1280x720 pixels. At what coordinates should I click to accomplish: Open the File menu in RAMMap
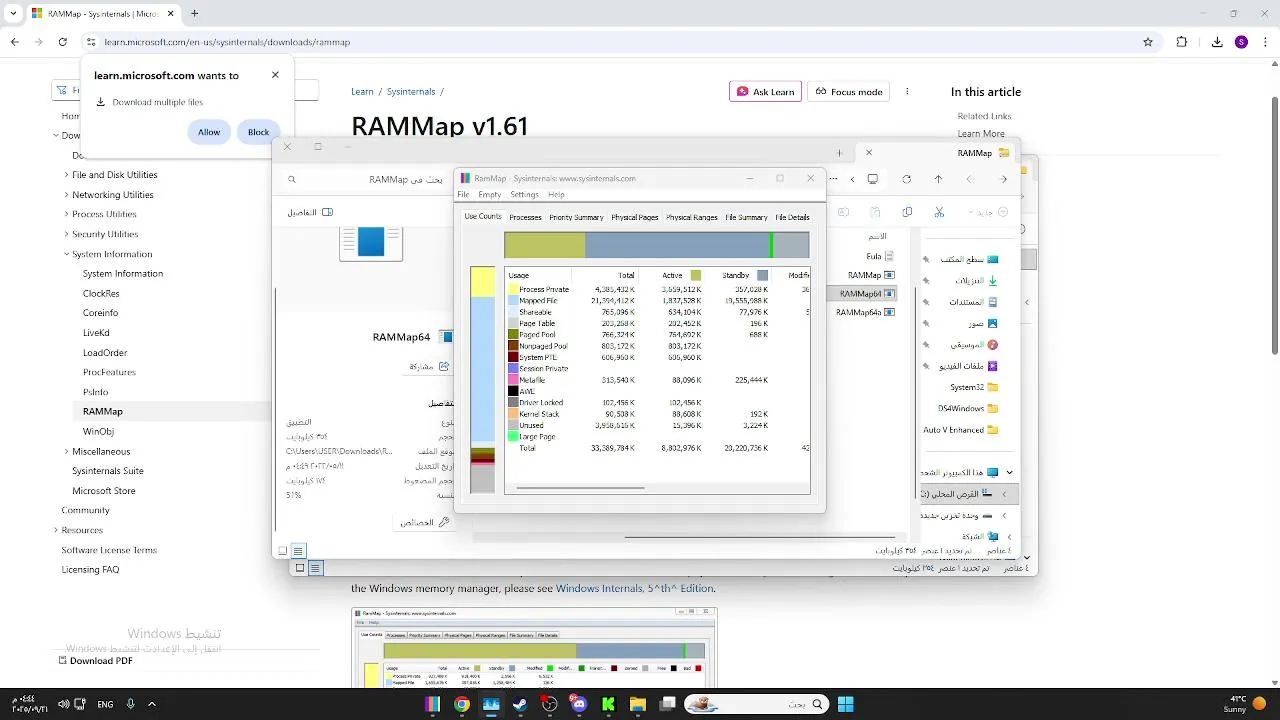pos(463,195)
